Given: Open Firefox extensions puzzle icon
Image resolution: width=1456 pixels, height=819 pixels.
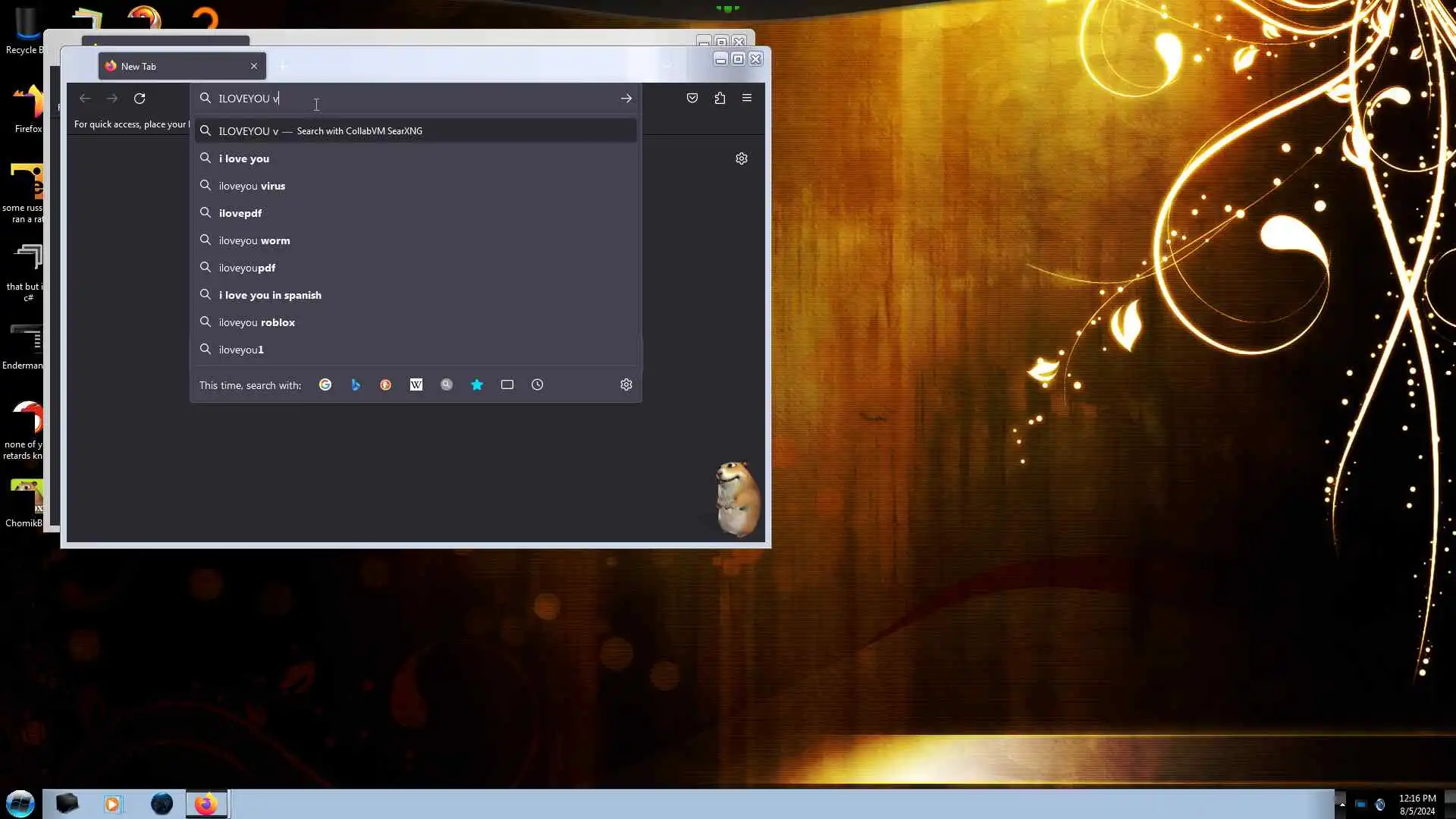Looking at the screenshot, I should 720,99.
